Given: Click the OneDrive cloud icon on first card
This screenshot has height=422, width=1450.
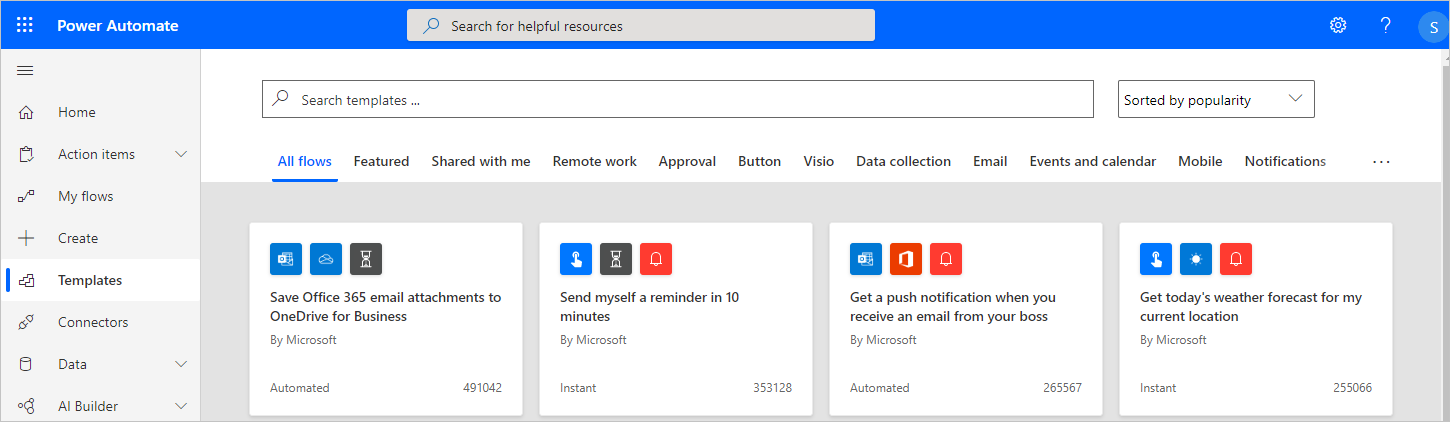Looking at the screenshot, I should [x=326, y=259].
